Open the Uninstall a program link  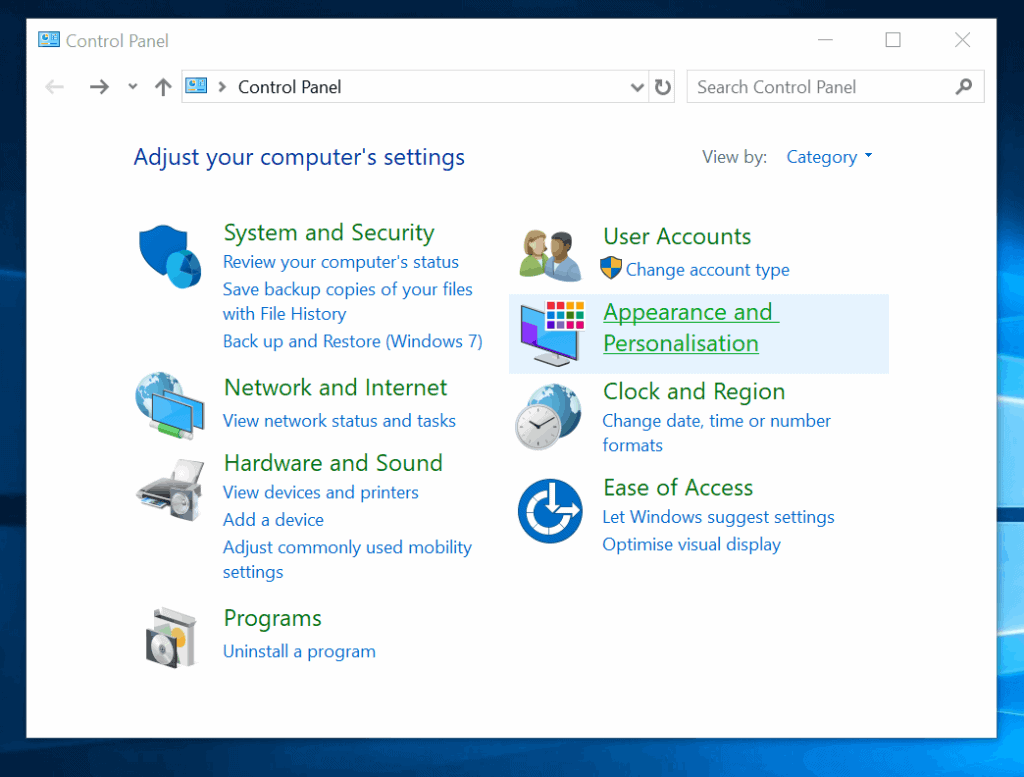pyautogui.click(x=299, y=651)
